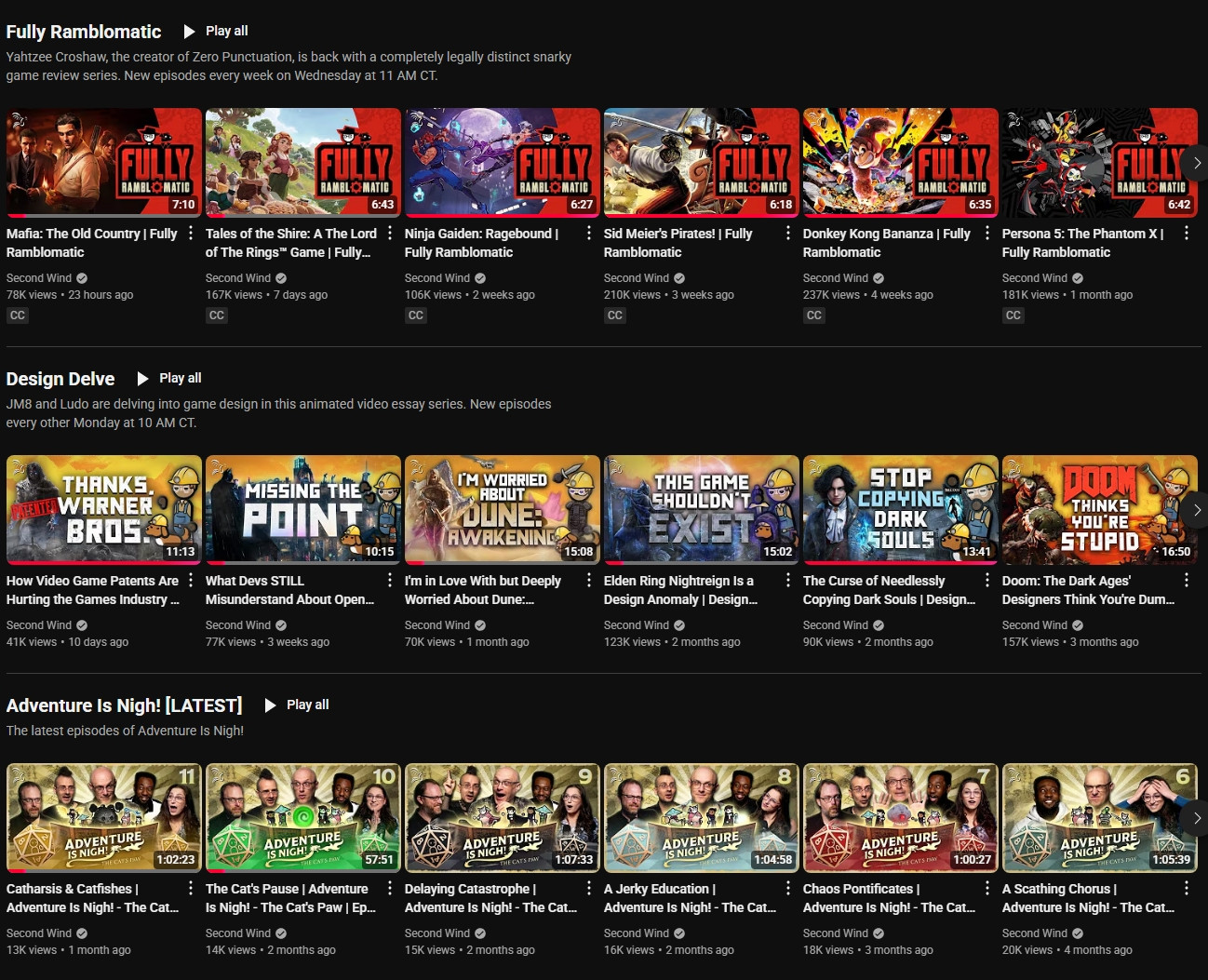The image size is (1208, 980).
Task: Open I'm in Love With Dune title
Action: coord(483,590)
